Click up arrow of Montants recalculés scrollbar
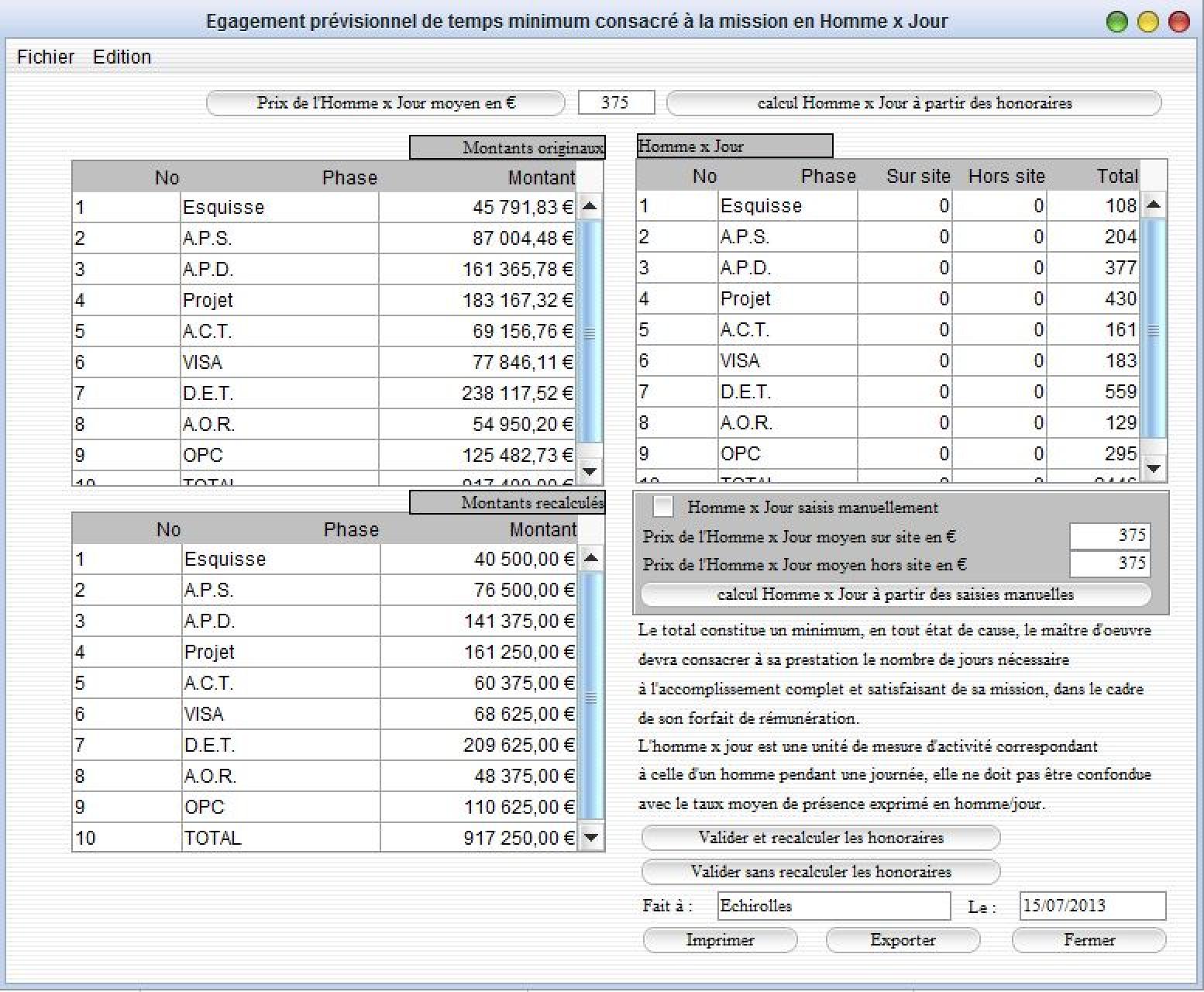The image size is (1204, 992). click(x=591, y=558)
